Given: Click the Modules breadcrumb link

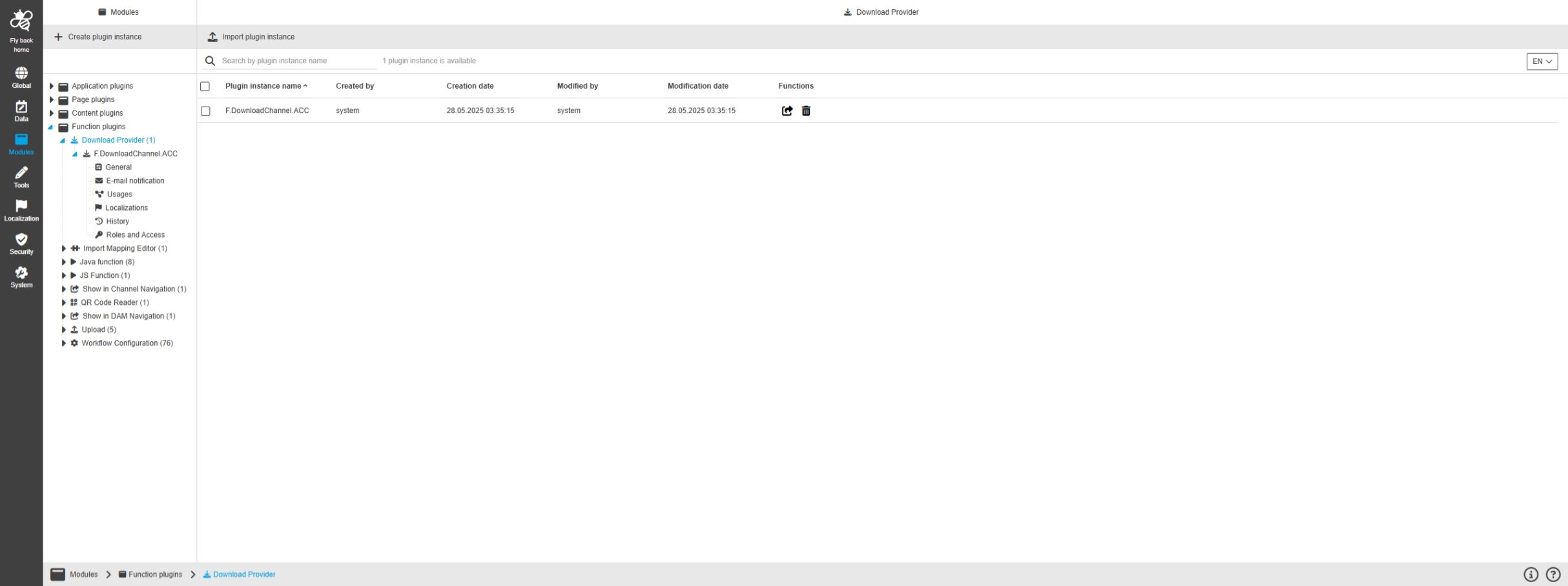Looking at the screenshot, I should click(x=84, y=574).
